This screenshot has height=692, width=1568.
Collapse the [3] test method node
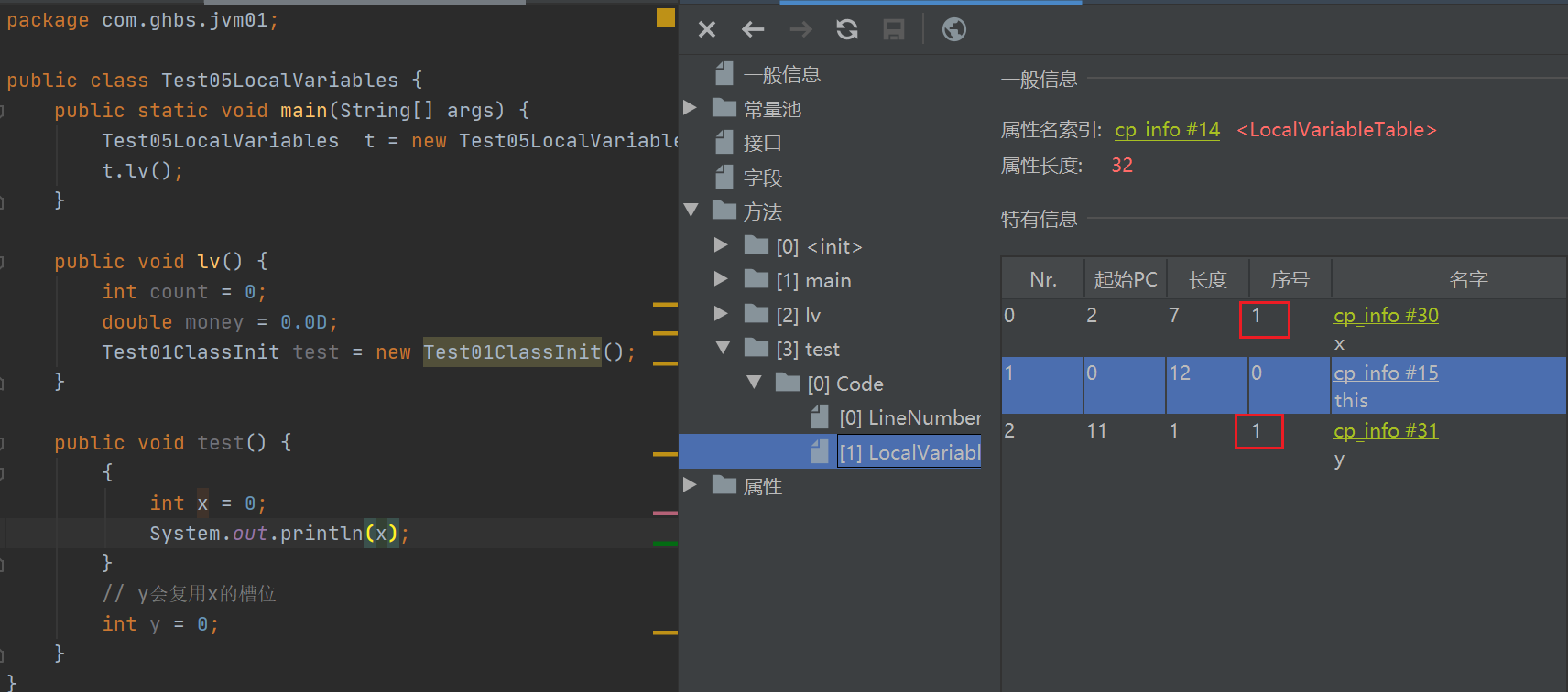pyautogui.click(x=723, y=348)
